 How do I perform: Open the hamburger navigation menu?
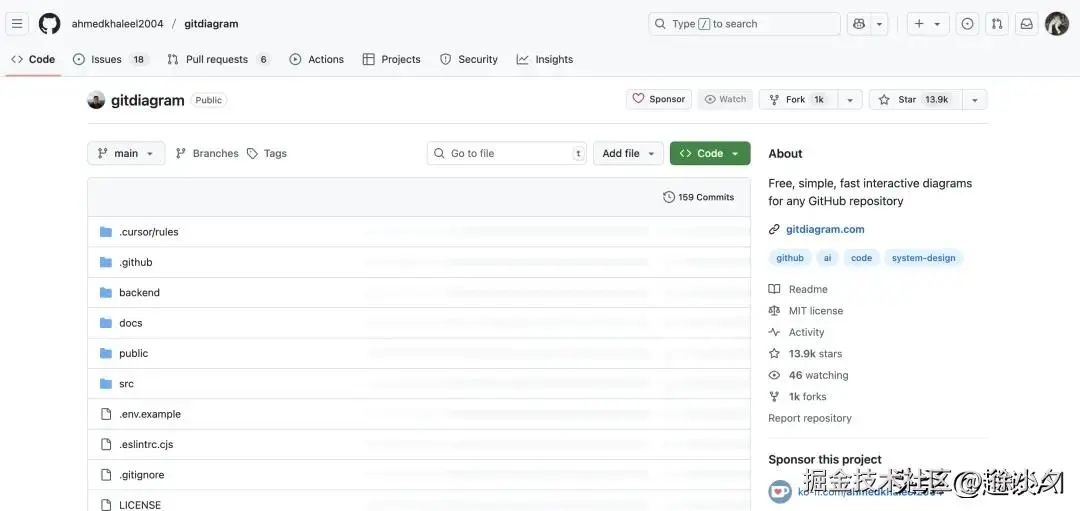(17, 23)
